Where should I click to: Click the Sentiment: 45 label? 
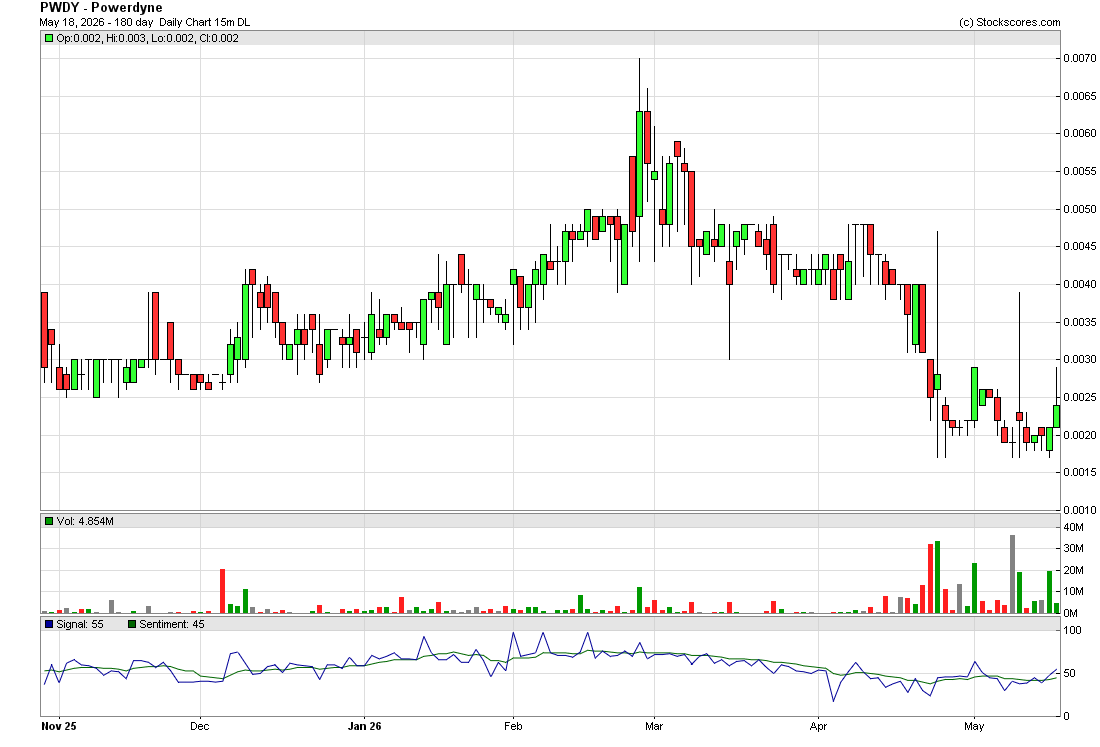coord(172,624)
